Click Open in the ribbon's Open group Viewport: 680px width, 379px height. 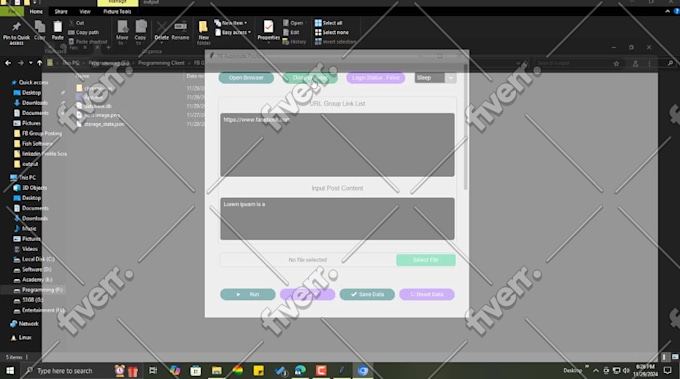click(x=293, y=23)
